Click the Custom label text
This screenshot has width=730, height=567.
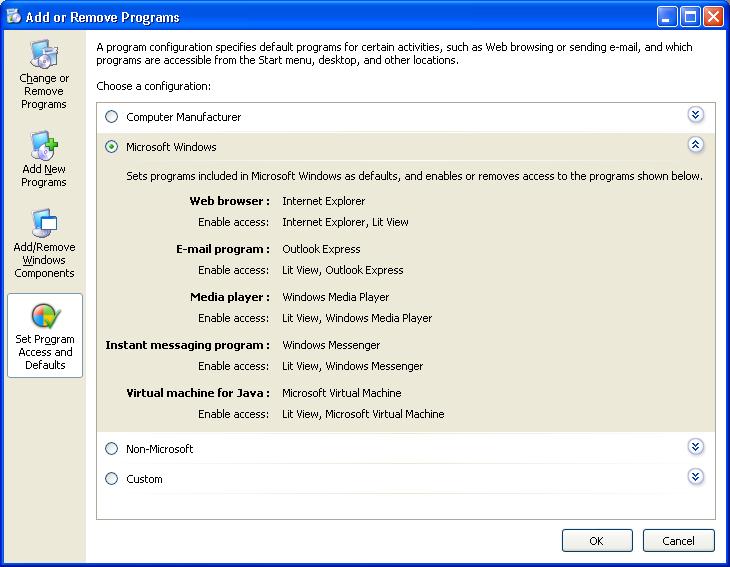pyautogui.click(x=144, y=479)
